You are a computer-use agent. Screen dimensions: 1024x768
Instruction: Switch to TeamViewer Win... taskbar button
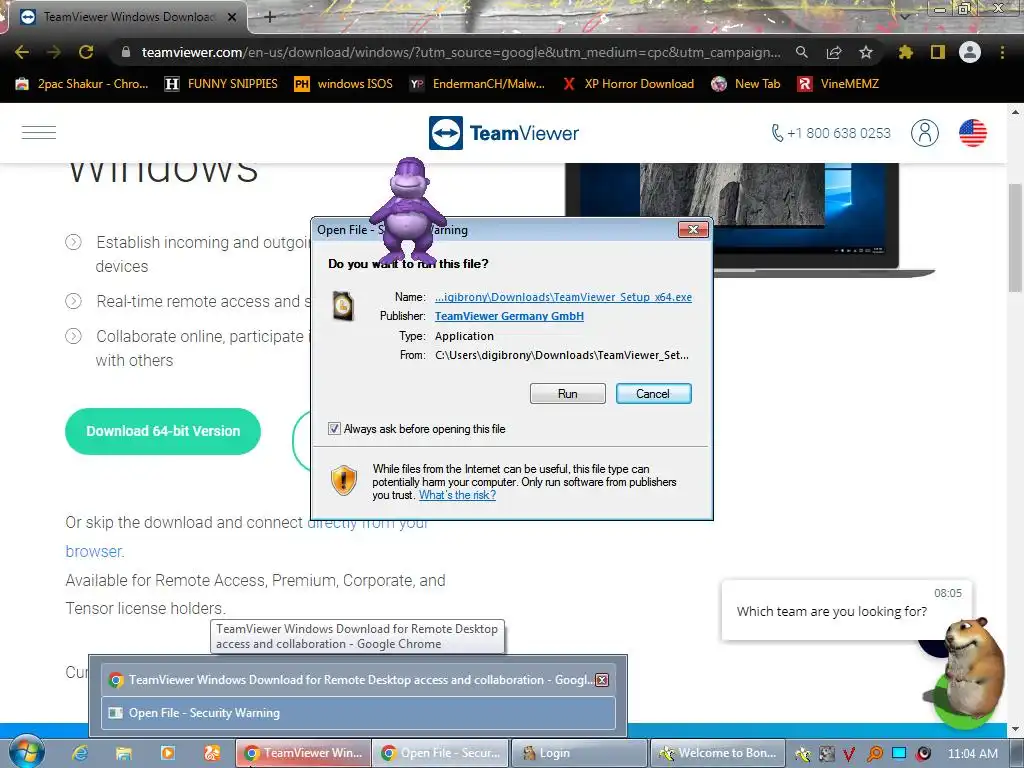pos(303,753)
